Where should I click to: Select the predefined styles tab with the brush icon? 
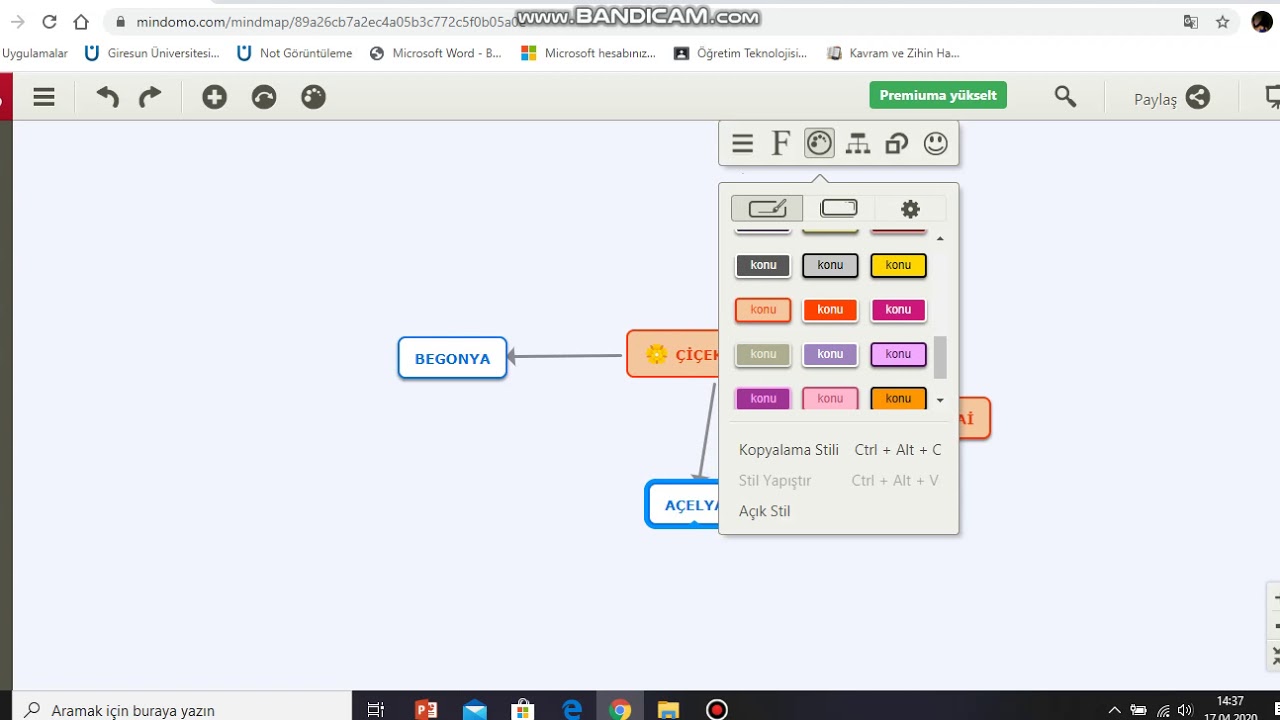767,208
